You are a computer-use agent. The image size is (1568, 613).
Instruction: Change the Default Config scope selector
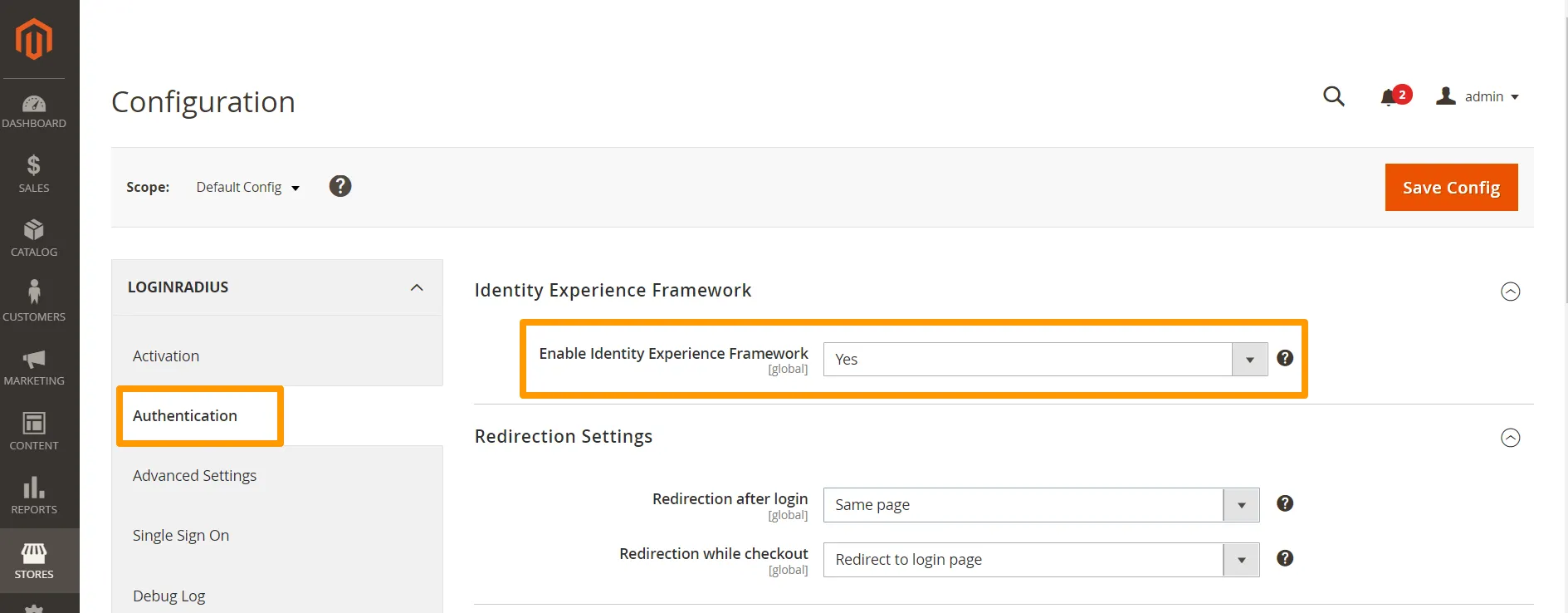tap(247, 188)
